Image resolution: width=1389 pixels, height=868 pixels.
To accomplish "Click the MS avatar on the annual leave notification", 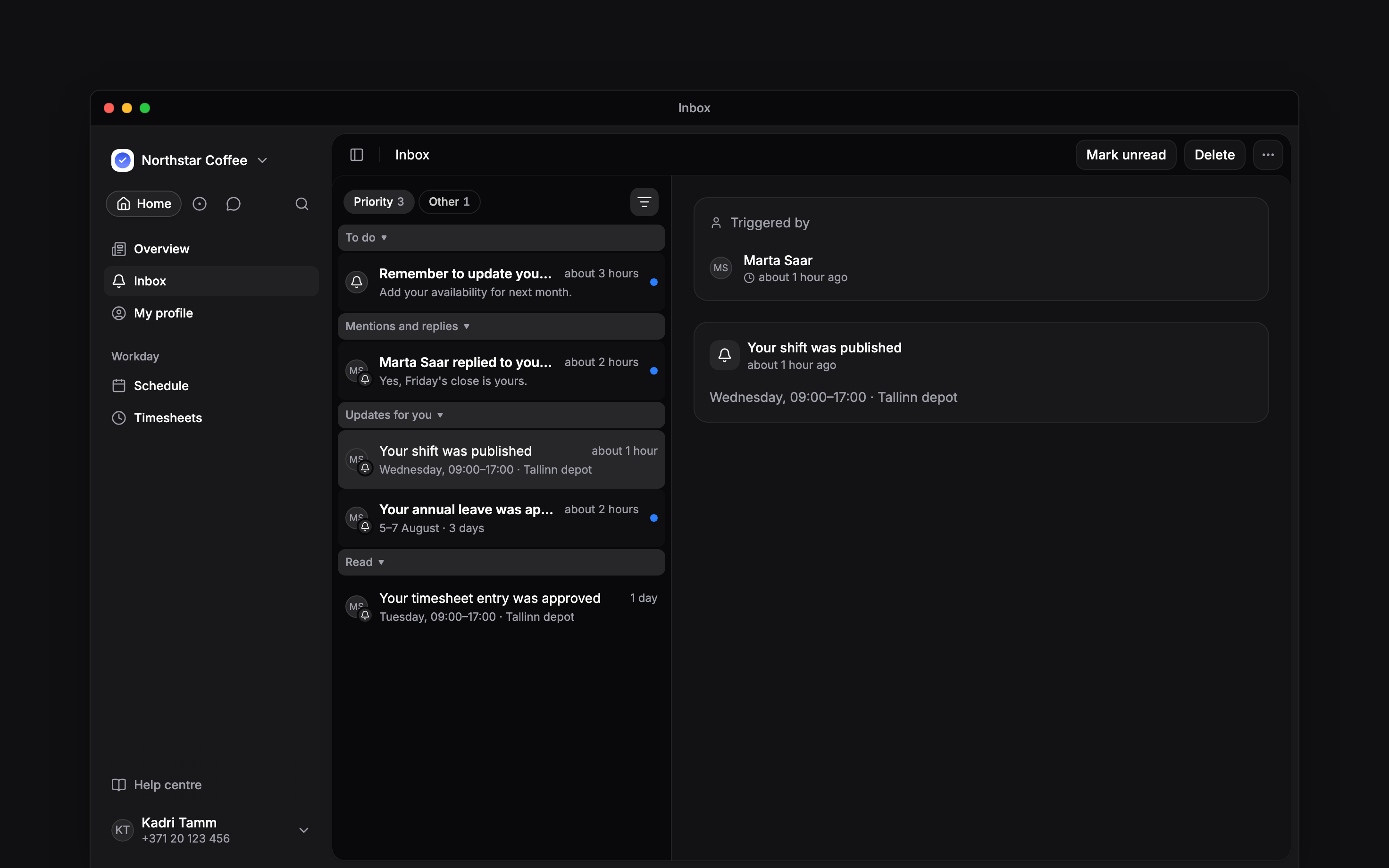I will tap(356, 518).
